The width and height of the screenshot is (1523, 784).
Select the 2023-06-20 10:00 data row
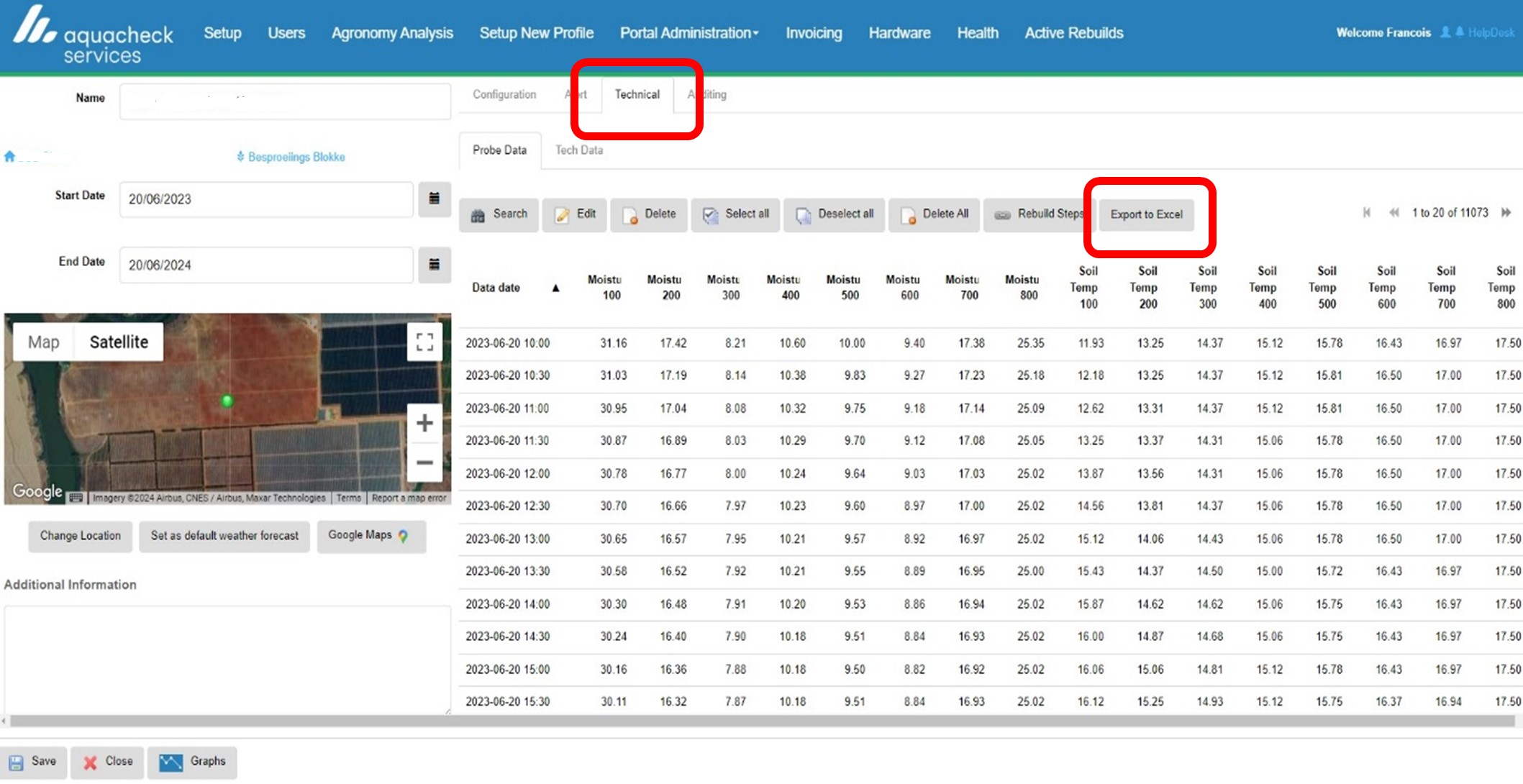990,343
